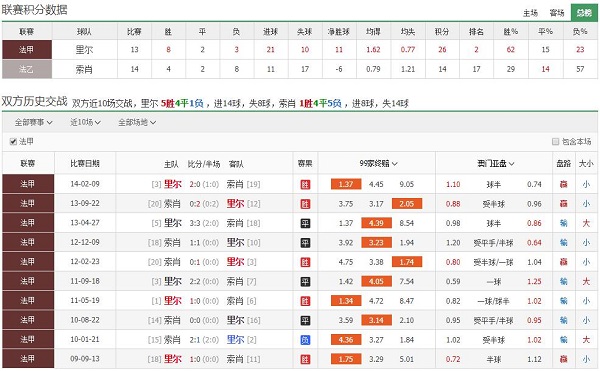Open the 近10场 dropdown filter
This screenshot has width=600, height=371.
coord(85,122)
